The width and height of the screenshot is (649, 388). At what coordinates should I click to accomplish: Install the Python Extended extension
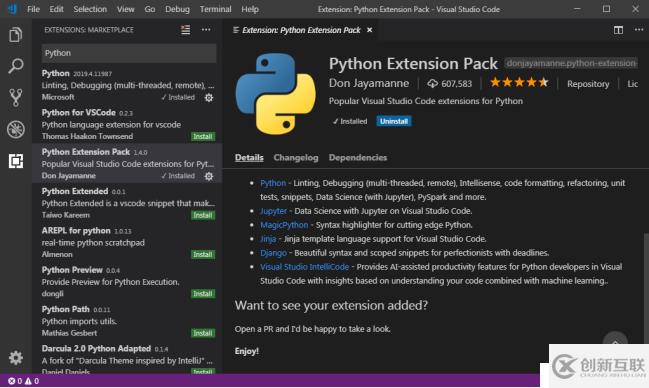[203, 215]
